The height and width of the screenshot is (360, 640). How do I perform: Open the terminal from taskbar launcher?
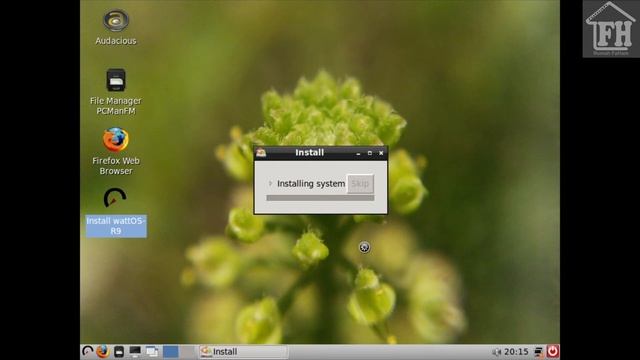[x=135, y=351]
